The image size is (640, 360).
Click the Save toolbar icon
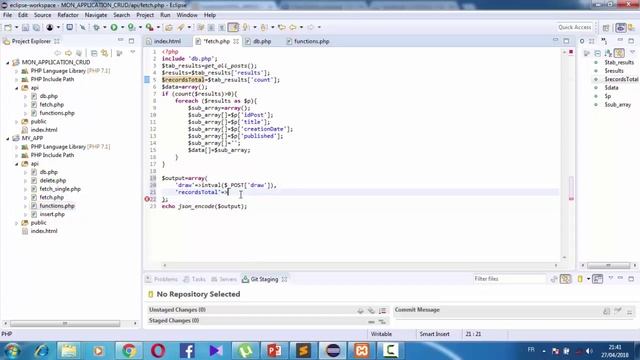(x=25, y=27)
